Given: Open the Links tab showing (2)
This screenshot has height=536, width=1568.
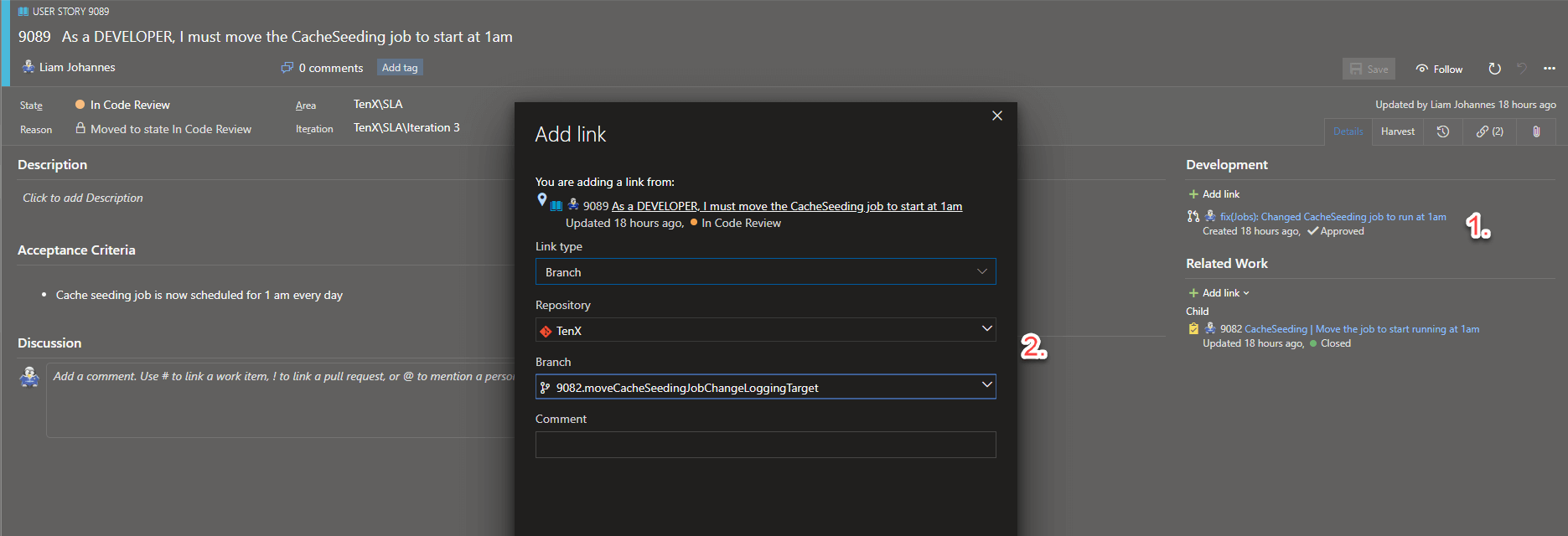Looking at the screenshot, I should tap(1489, 131).
